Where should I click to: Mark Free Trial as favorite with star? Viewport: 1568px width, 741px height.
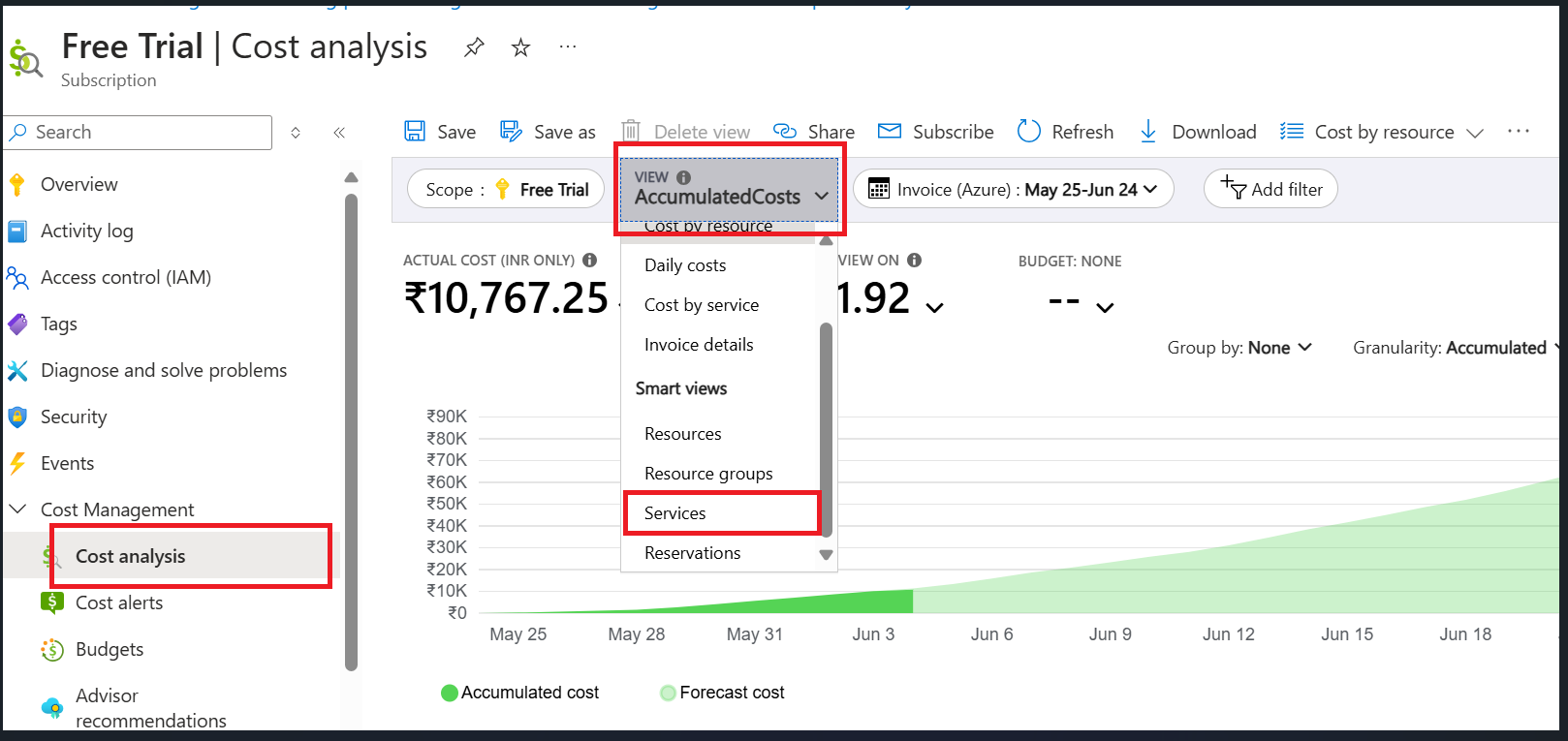pos(521,47)
